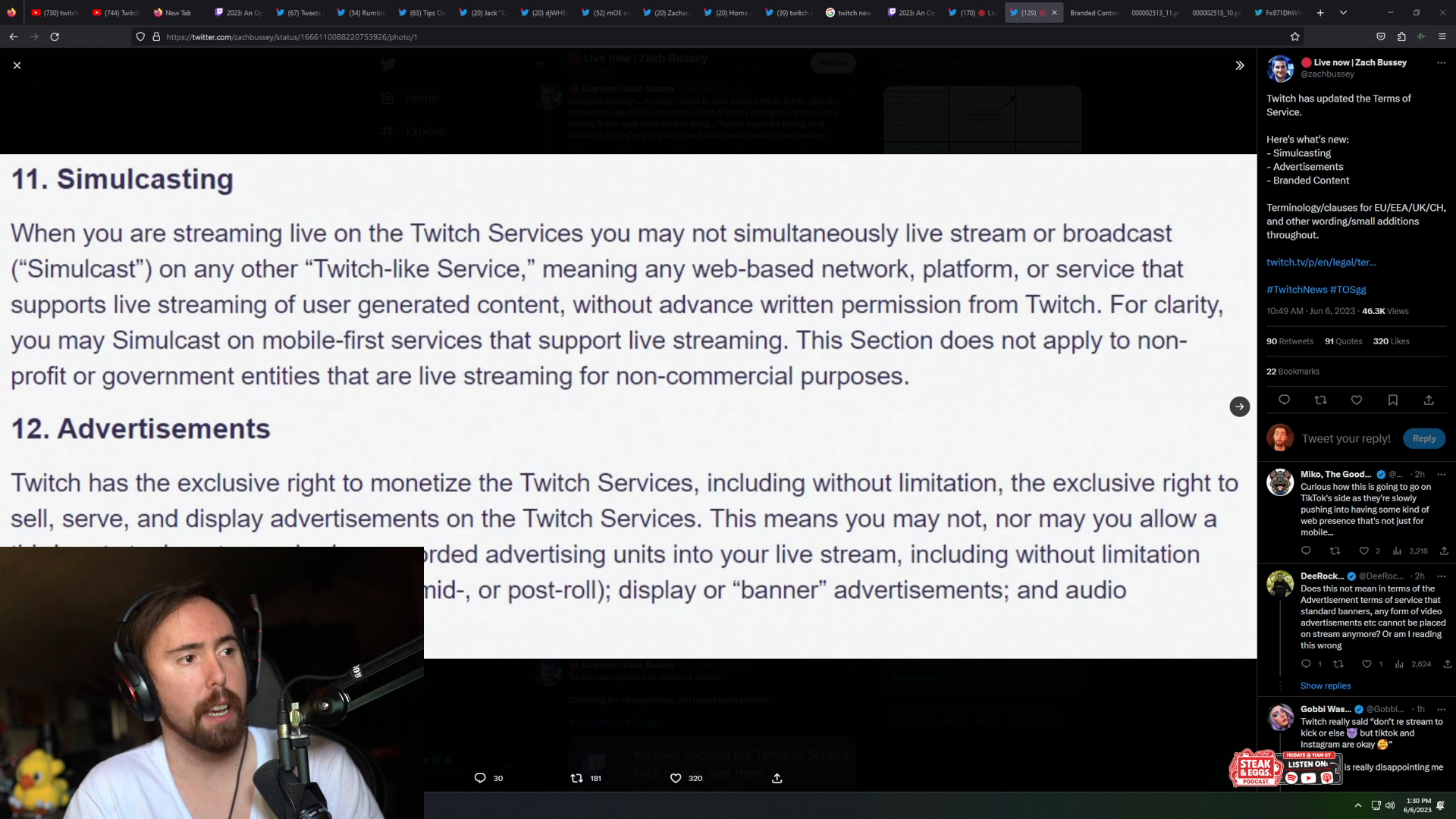Open the tweet's ellipsis options menu

tap(1442, 62)
